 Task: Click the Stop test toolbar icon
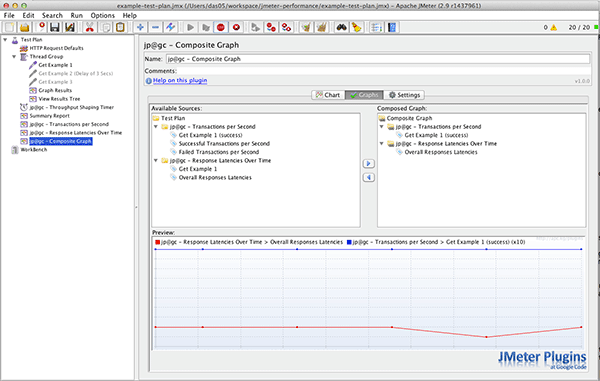tap(221, 27)
